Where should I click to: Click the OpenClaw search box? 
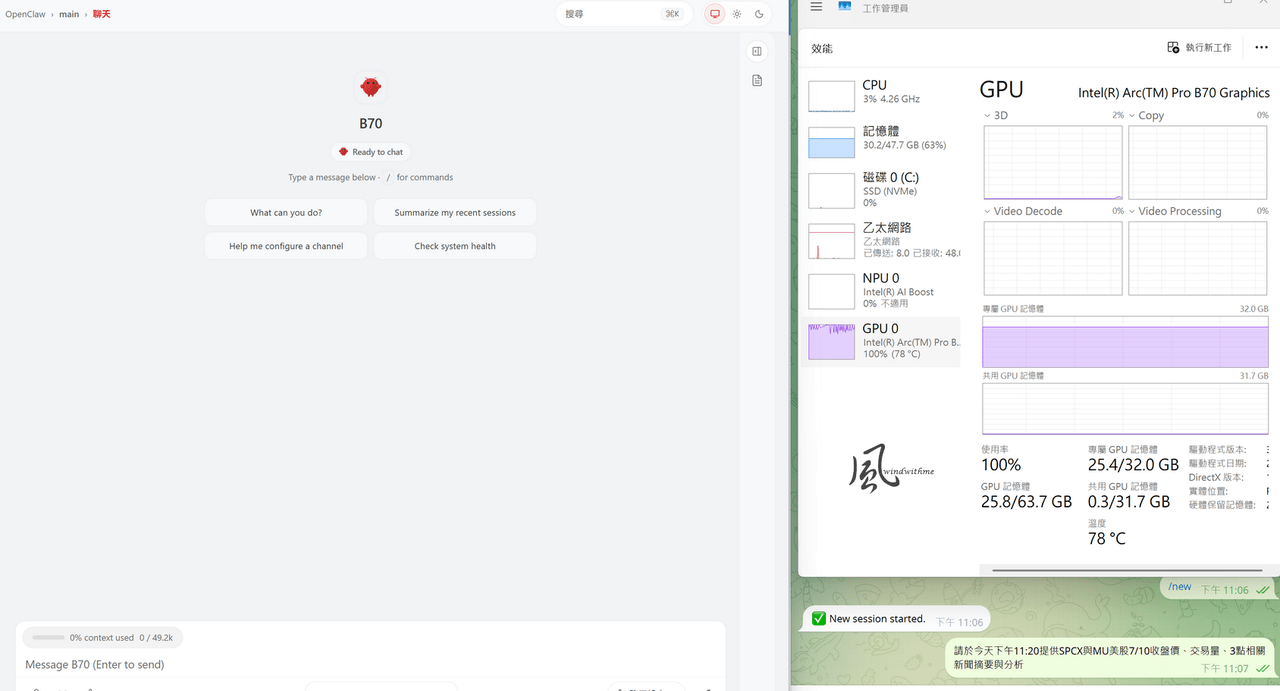click(x=625, y=14)
